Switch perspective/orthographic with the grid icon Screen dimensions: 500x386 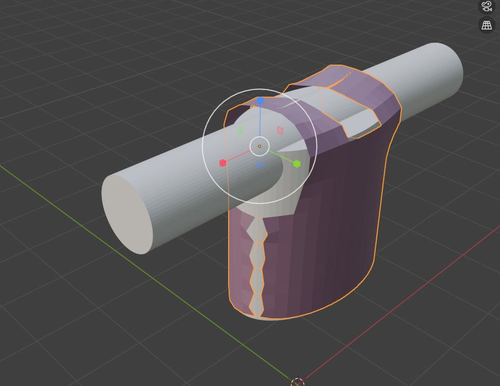(487, 25)
